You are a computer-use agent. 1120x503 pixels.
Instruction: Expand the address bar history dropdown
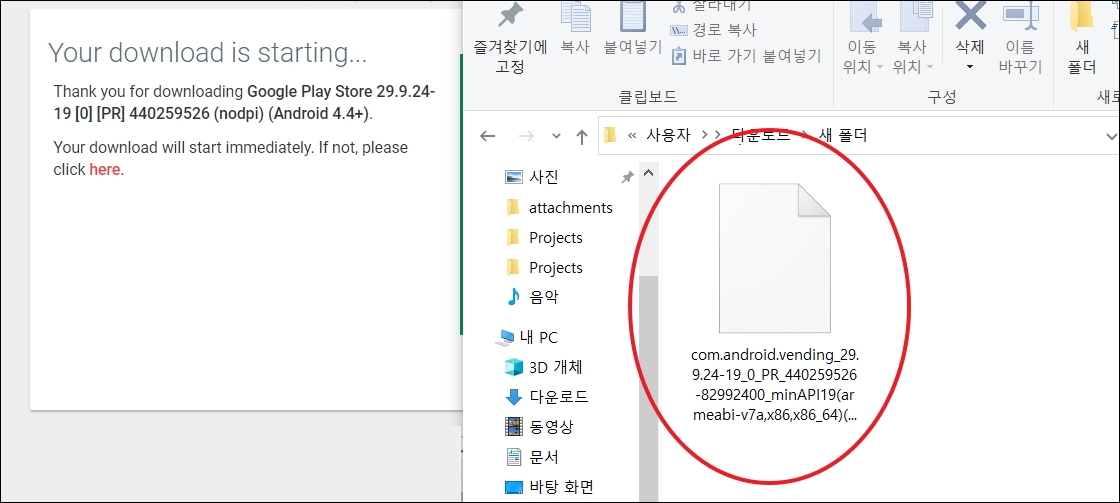click(1111, 136)
